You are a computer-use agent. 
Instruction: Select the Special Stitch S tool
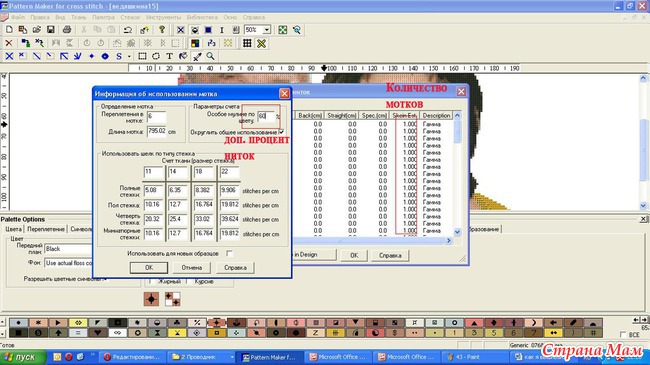[x=119, y=56]
